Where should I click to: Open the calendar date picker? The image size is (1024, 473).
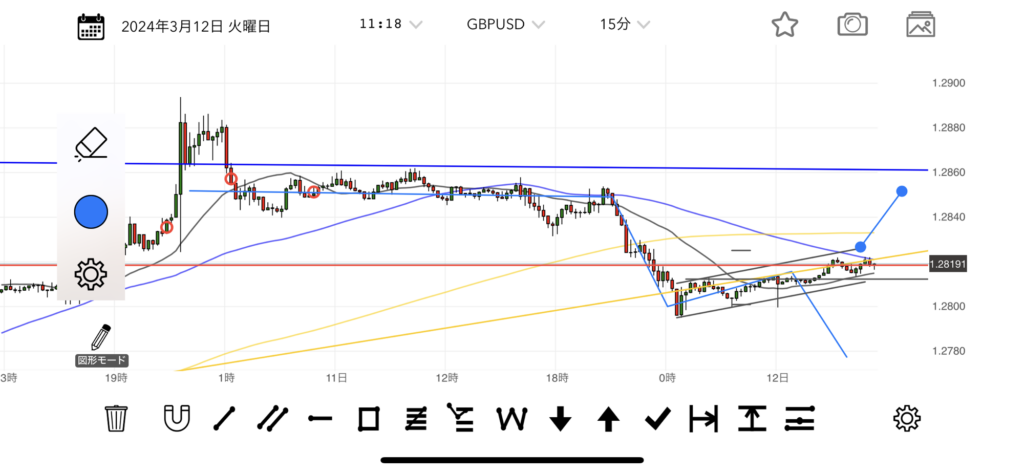(x=92, y=25)
